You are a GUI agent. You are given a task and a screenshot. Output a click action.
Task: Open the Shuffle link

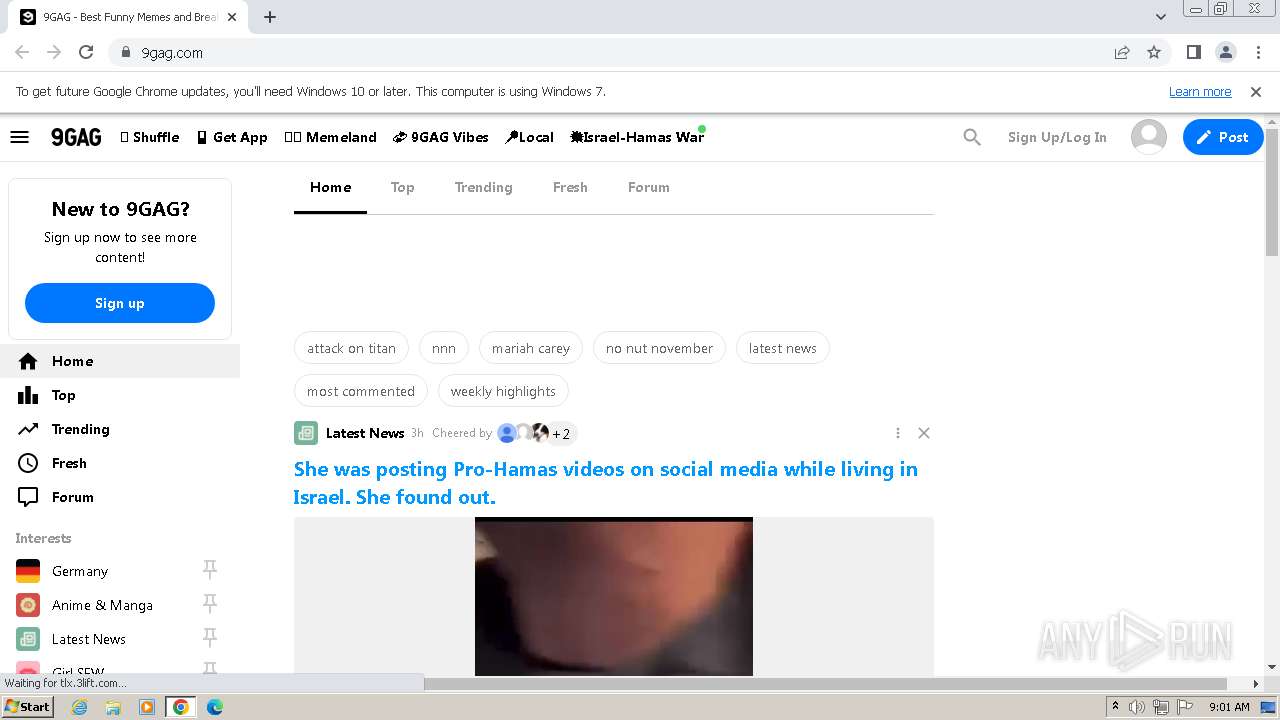150,137
